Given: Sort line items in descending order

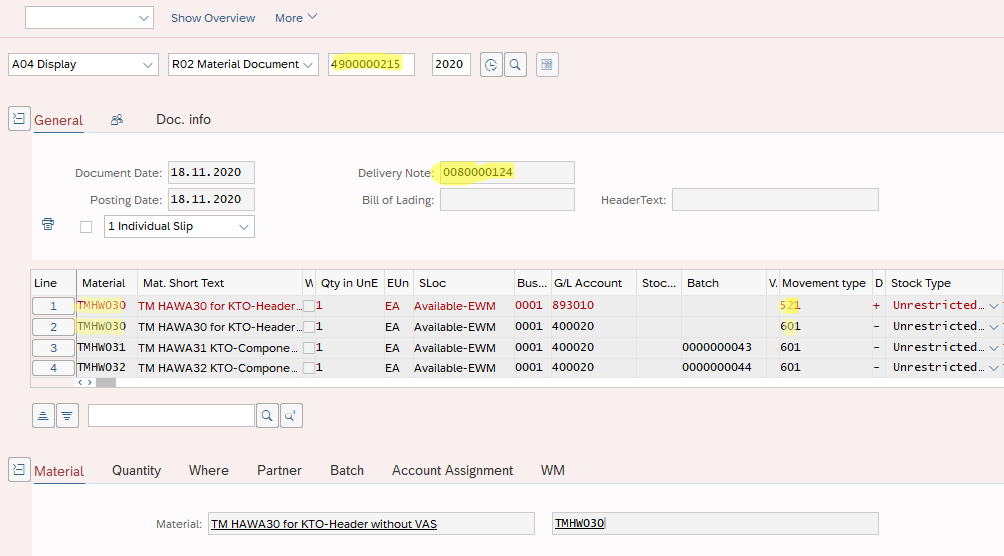Looking at the screenshot, I should (x=67, y=416).
